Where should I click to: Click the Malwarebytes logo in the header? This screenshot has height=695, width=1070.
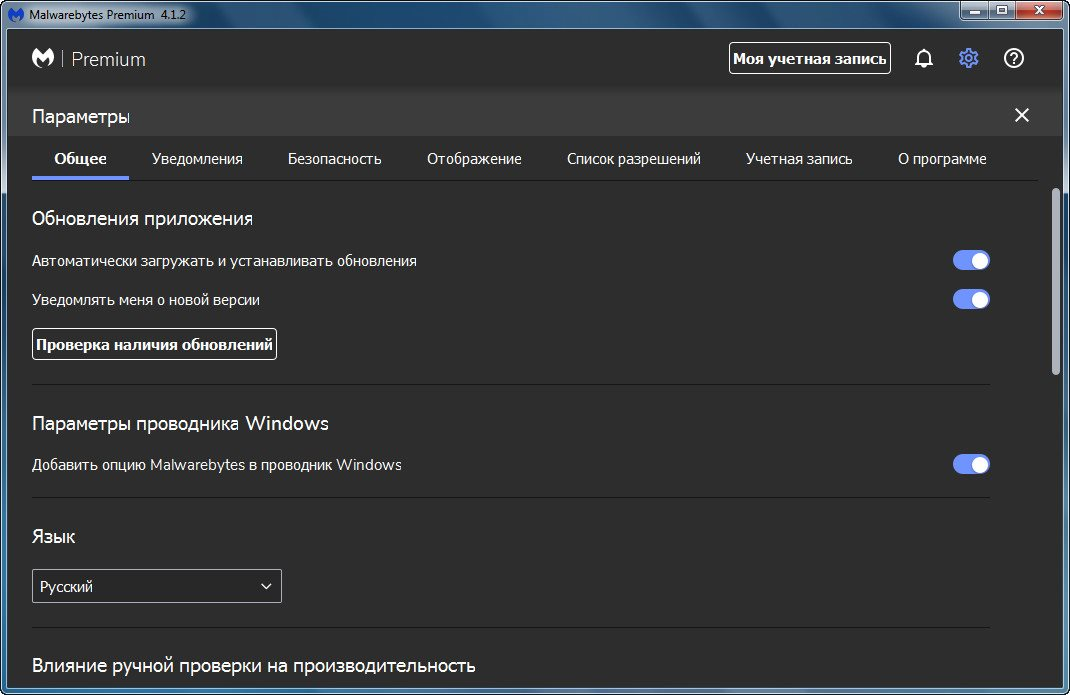pos(43,59)
